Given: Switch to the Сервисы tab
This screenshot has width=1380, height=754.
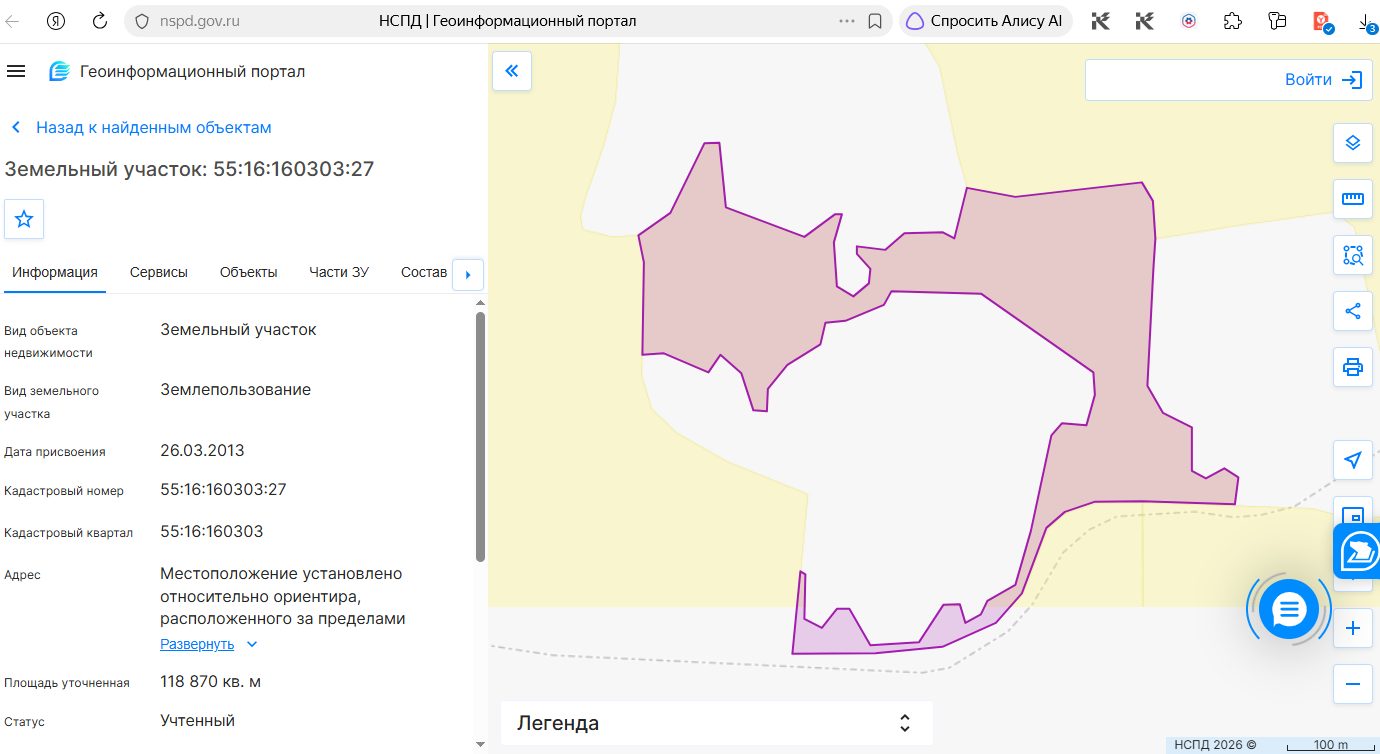Looking at the screenshot, I should pos(159,272).
